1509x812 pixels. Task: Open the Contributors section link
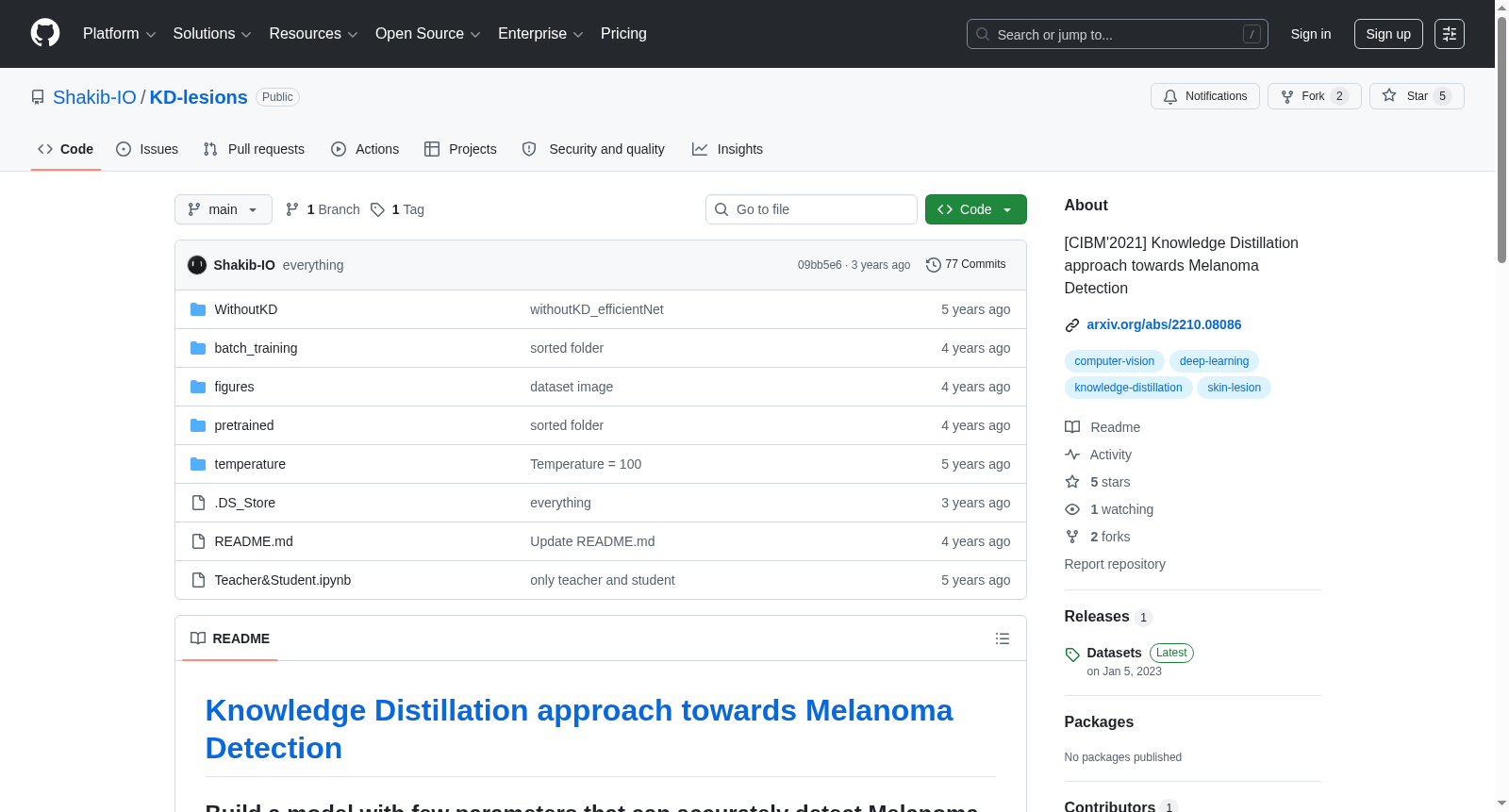[x=1120, y=806]
